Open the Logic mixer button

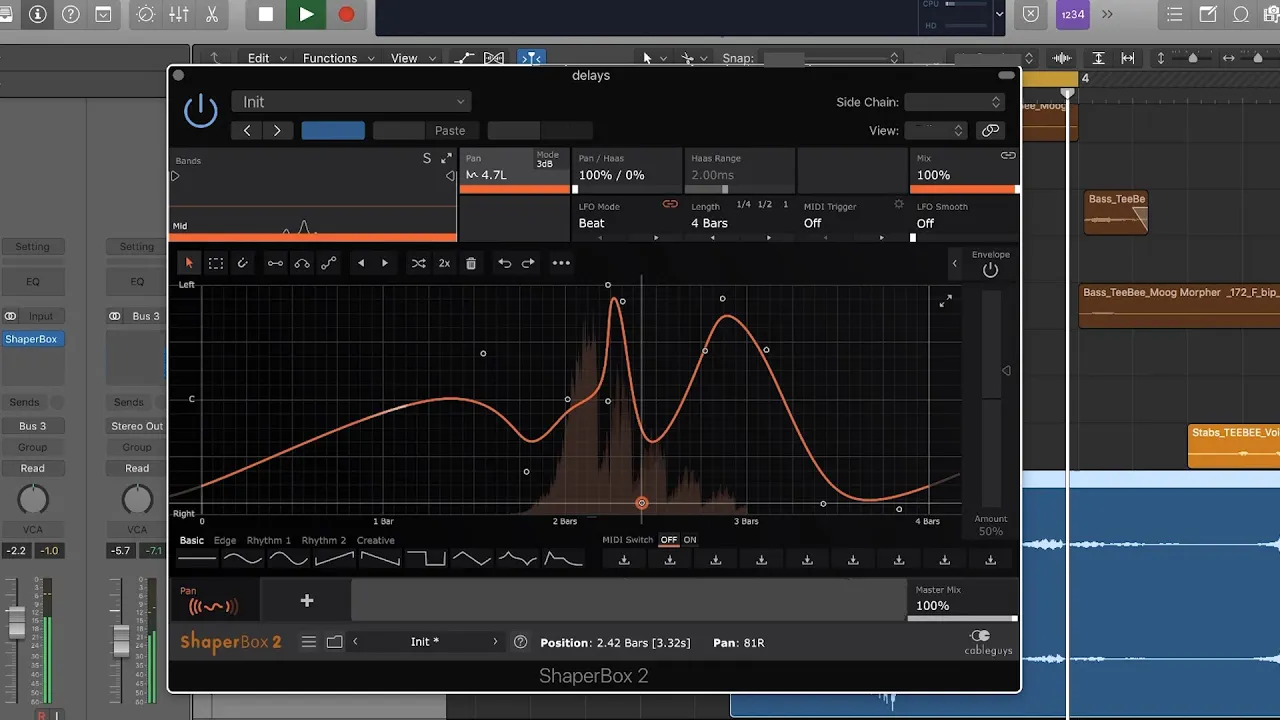179,14
